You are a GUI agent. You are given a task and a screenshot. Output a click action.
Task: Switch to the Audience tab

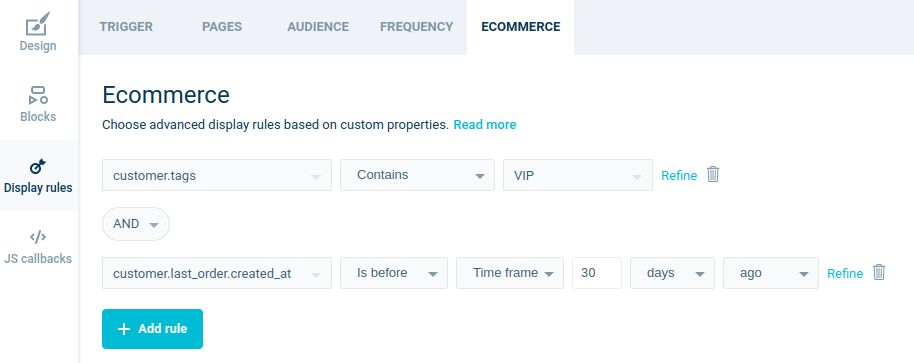[x=318, y=27]
